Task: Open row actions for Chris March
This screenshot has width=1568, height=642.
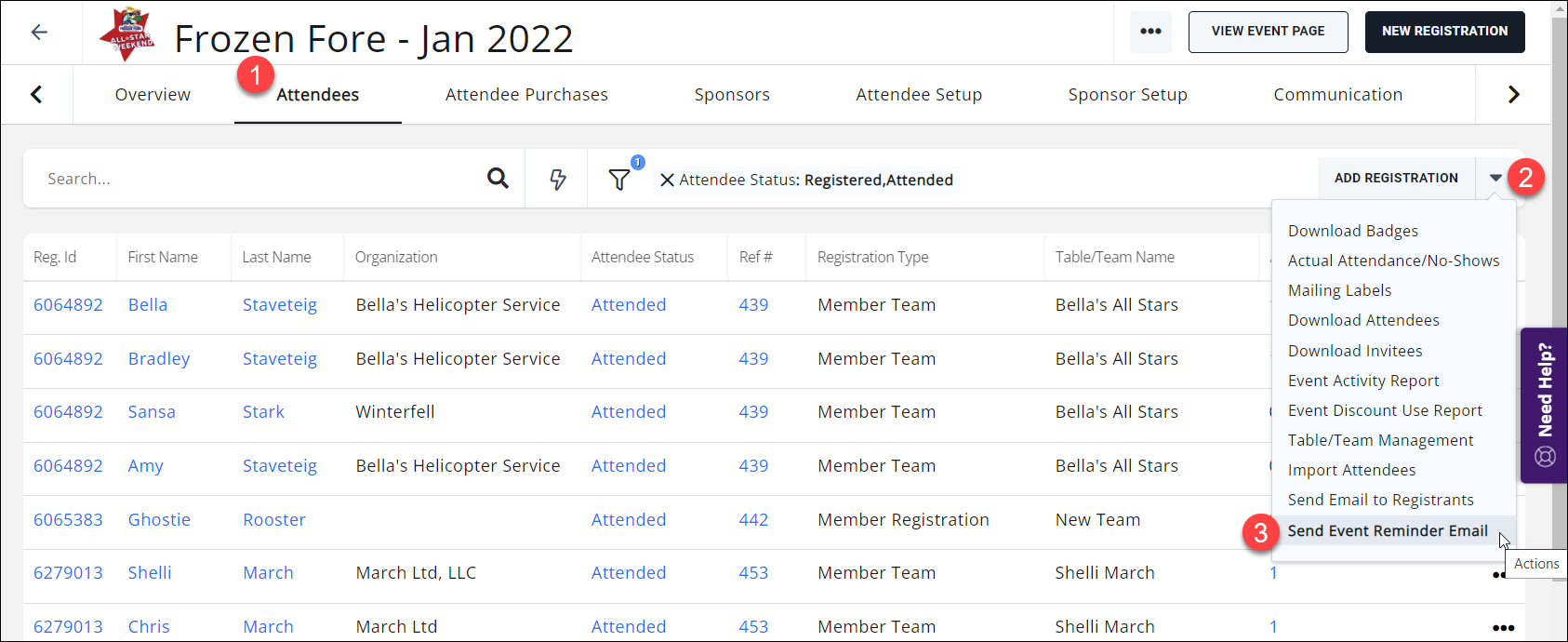Action: (1503, 627)
